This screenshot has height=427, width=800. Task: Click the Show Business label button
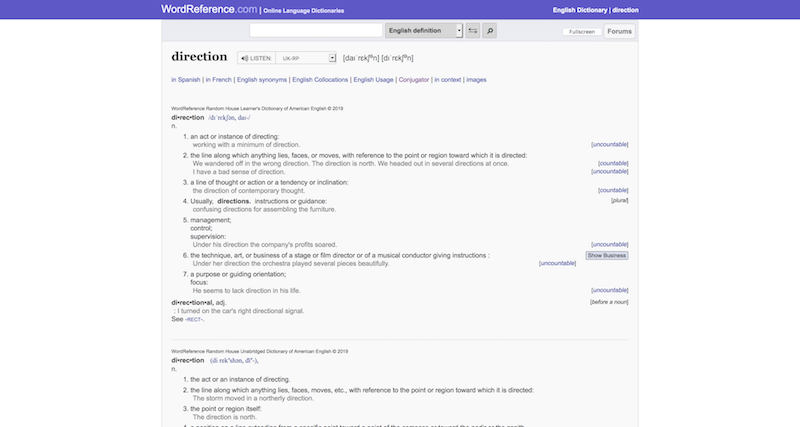click(607, 255)
